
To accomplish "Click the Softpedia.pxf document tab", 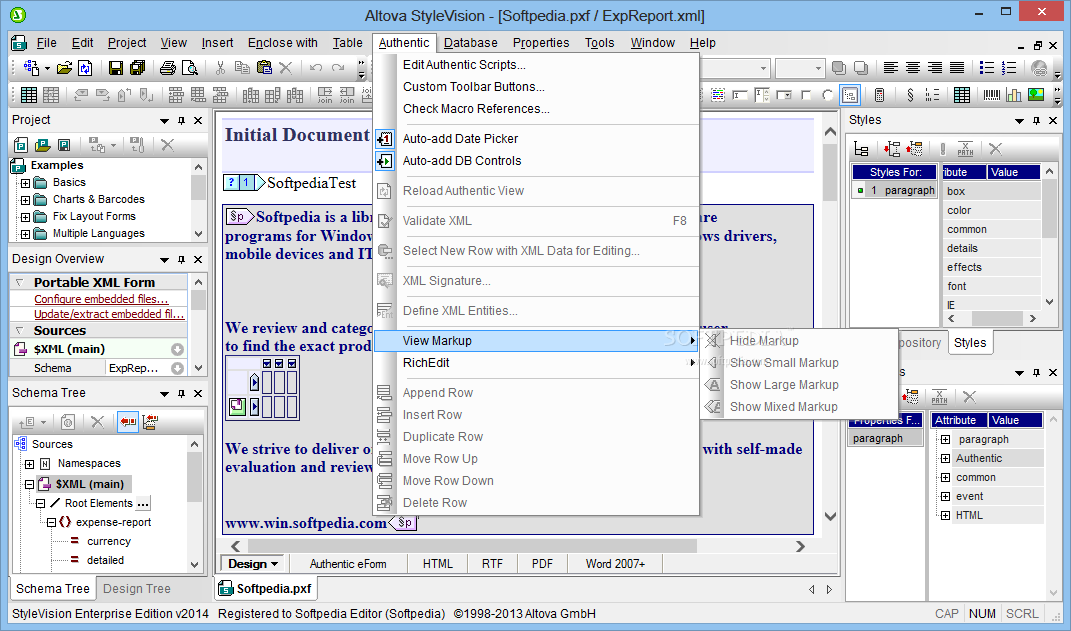I will [x=266, y=589].
